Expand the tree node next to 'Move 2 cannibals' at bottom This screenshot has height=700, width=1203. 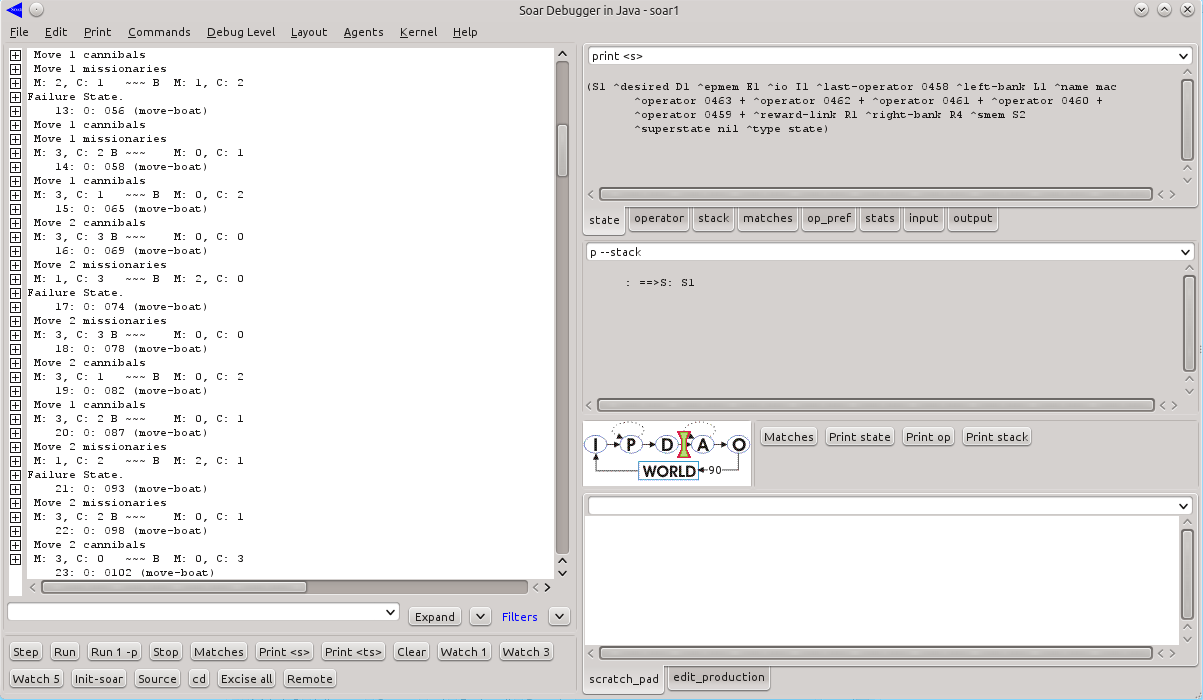click(15, 545)
